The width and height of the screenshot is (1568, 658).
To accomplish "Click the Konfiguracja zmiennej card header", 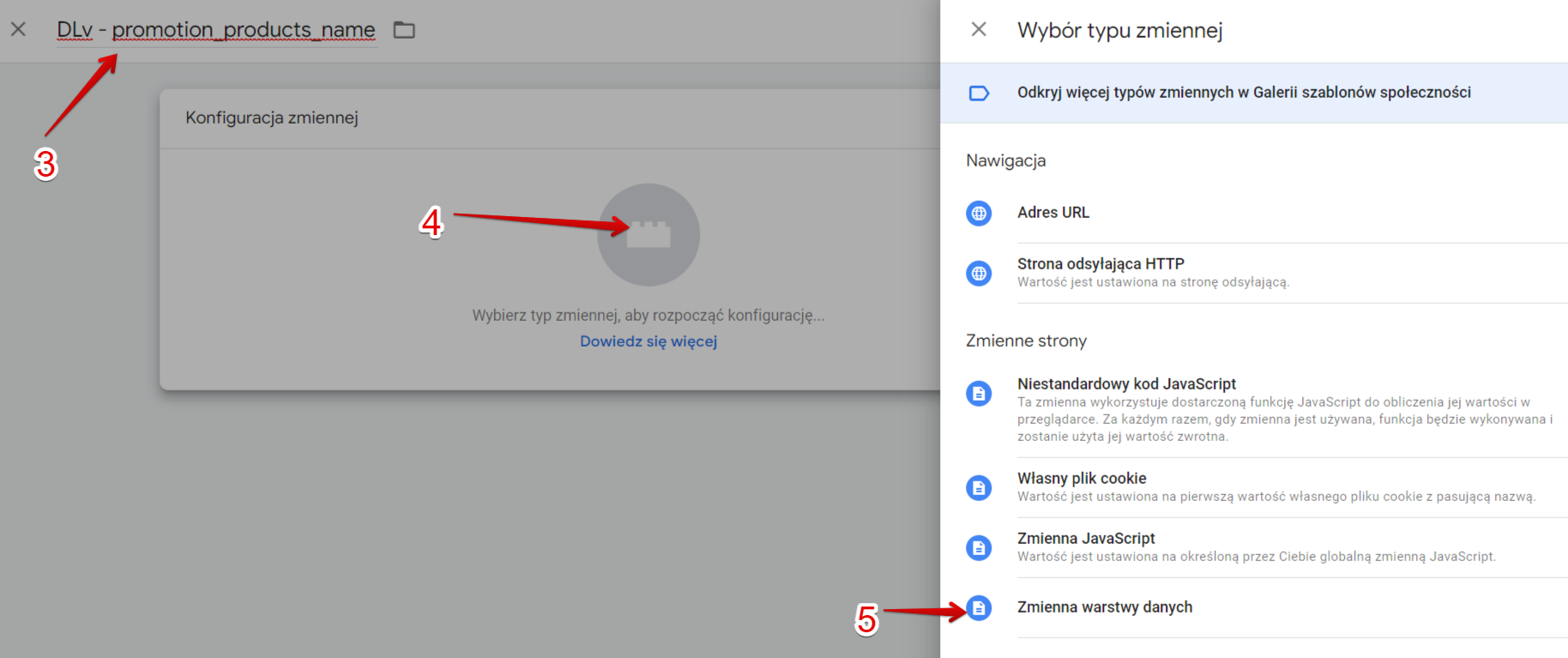I will pos(550,118).
